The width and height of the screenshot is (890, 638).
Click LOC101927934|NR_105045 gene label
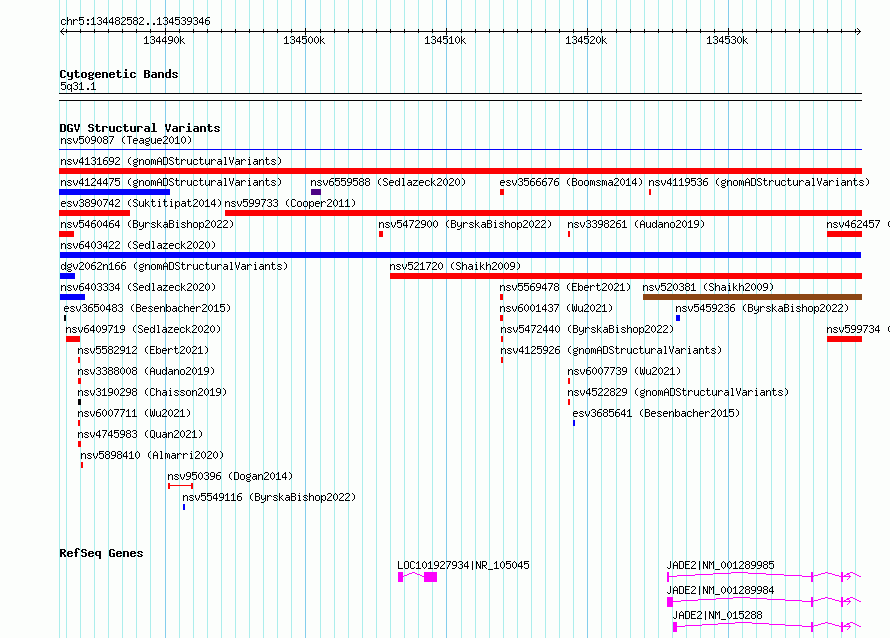click(x=463, y=565)
